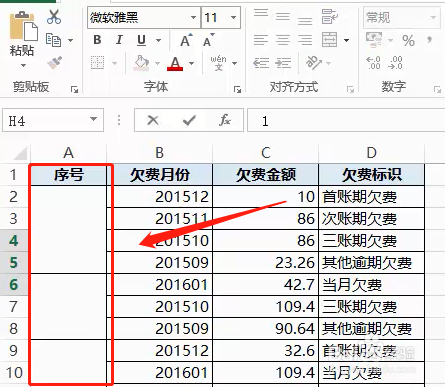
Task: Click the Borders icon
Action: 97,63
